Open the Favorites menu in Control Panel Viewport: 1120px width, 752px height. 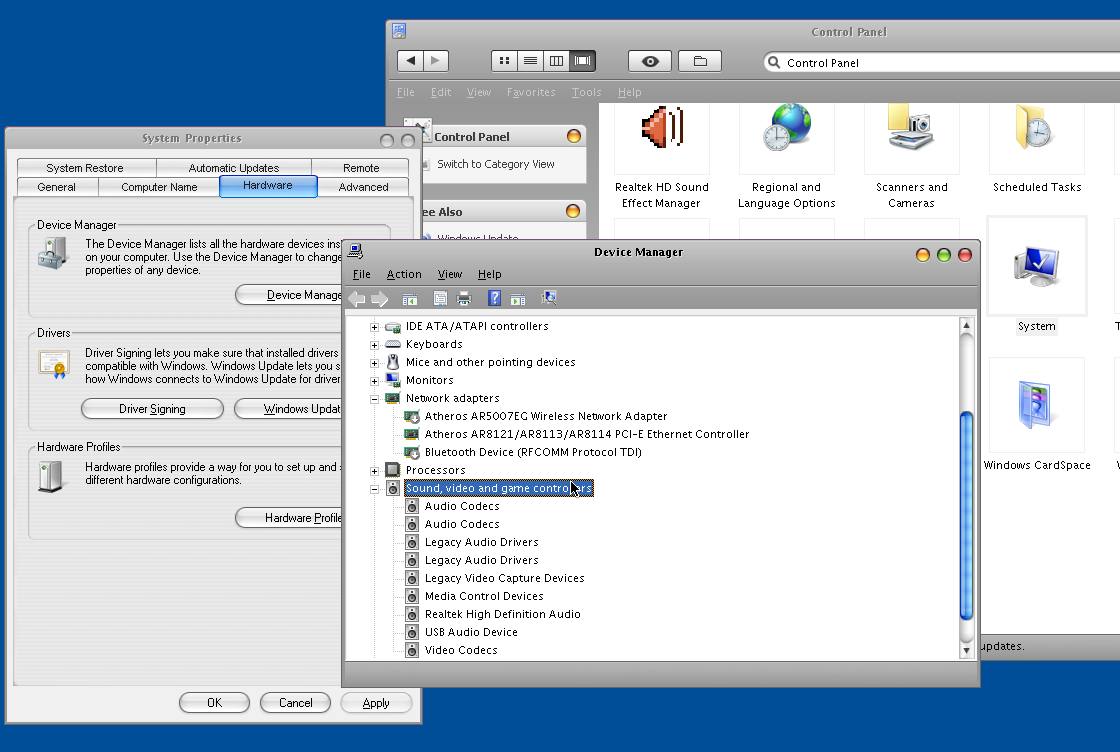click(531, 92)
